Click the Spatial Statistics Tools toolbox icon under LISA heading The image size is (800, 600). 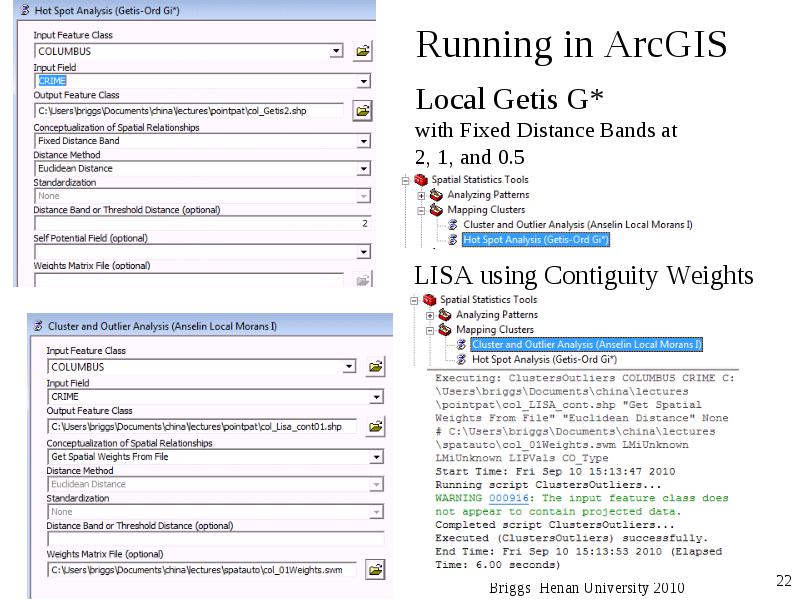[430, 299]
